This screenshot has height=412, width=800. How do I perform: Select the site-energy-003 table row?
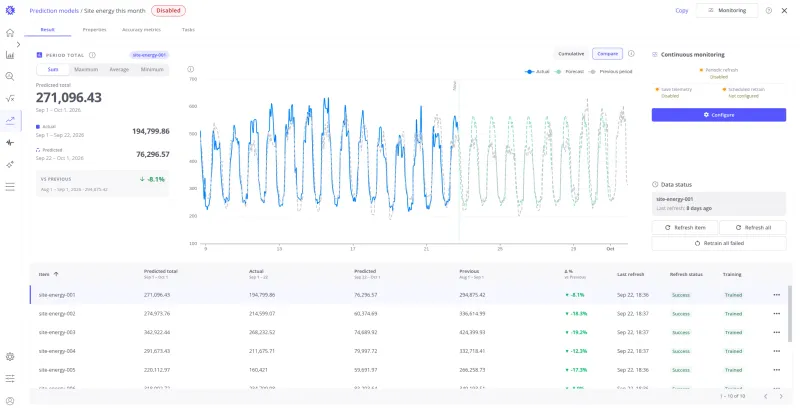(408, 332)
